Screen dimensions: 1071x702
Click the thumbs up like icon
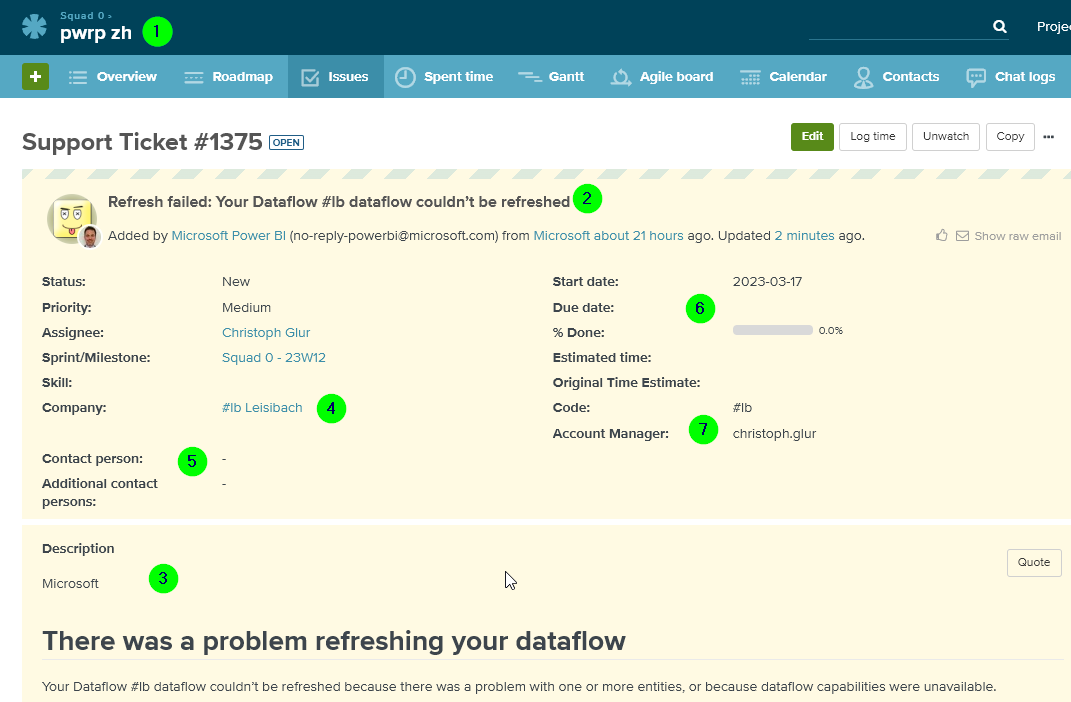[x=942, y=236]
